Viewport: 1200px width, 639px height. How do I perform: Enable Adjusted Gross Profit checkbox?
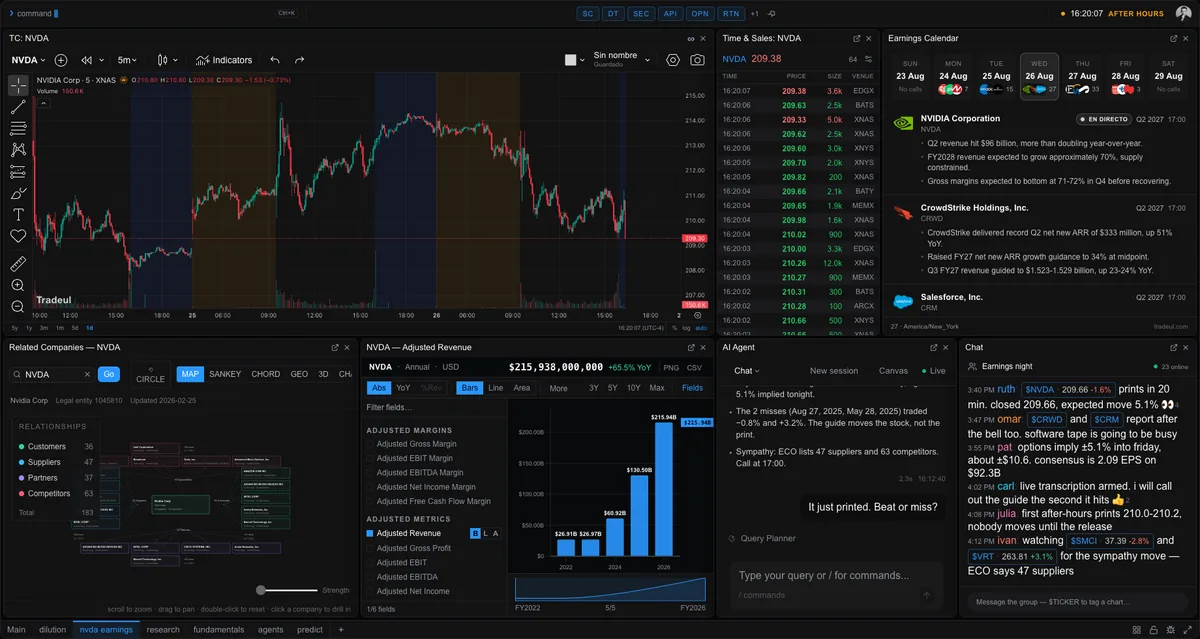[370, 548]
